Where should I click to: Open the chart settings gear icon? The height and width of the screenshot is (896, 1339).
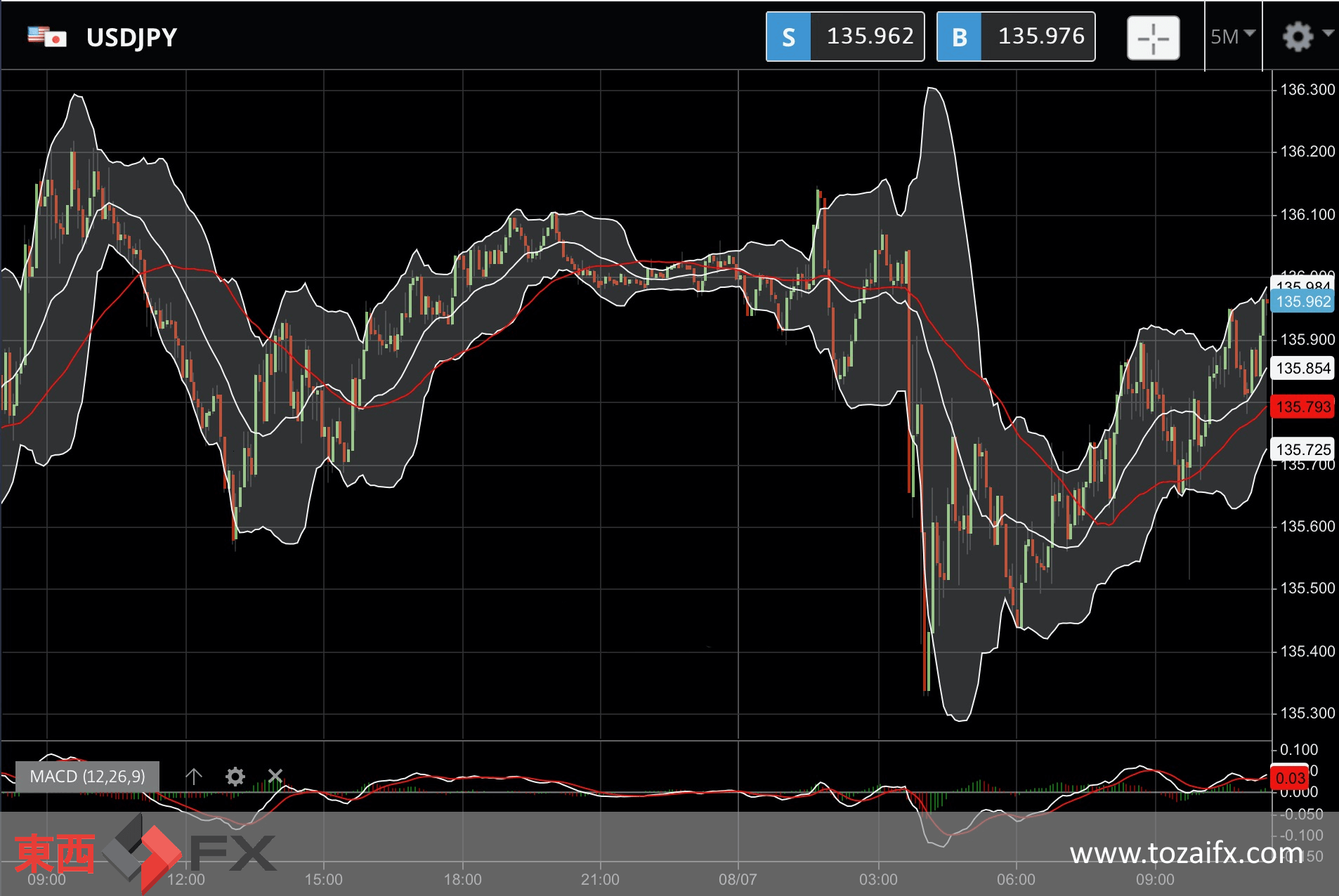(1297, 37)
